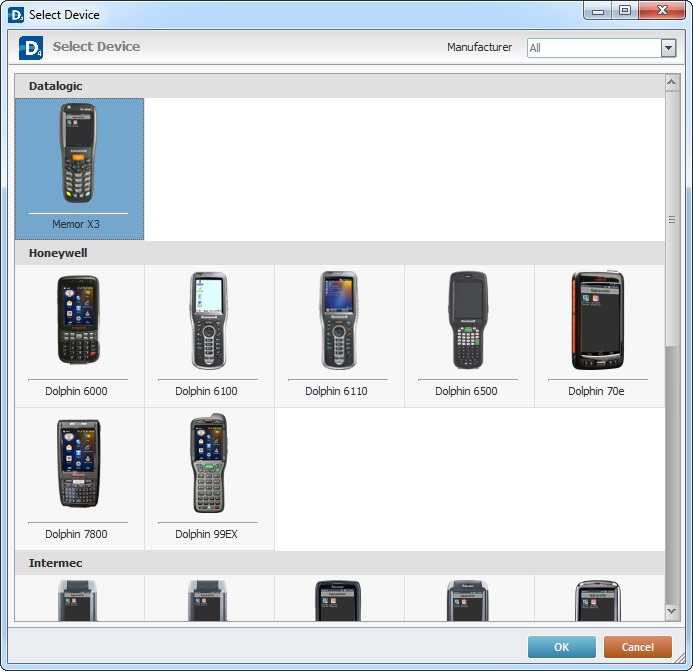
Task: Click the Intermec group header
Action: (x=339, y=563)
